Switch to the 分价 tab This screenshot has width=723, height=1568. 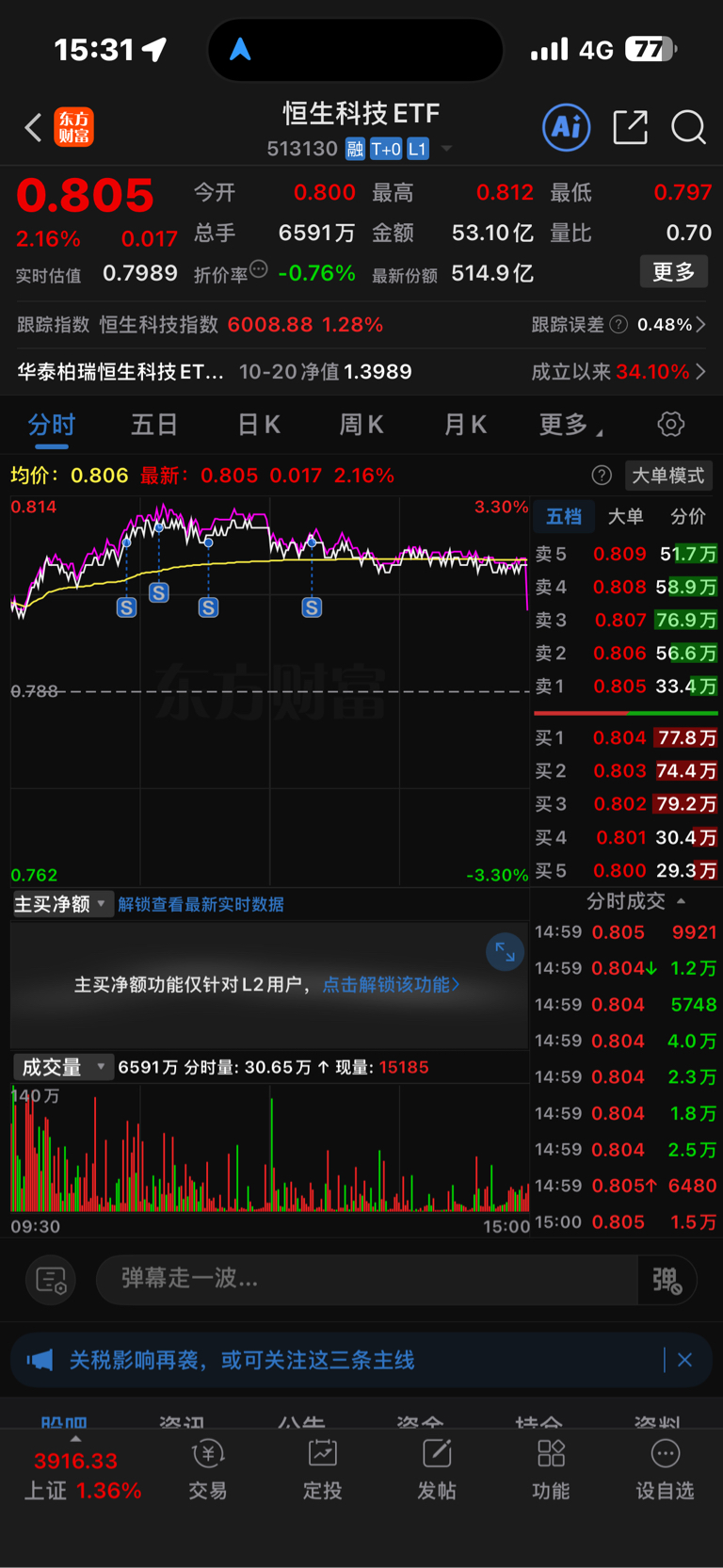[687, 516]
